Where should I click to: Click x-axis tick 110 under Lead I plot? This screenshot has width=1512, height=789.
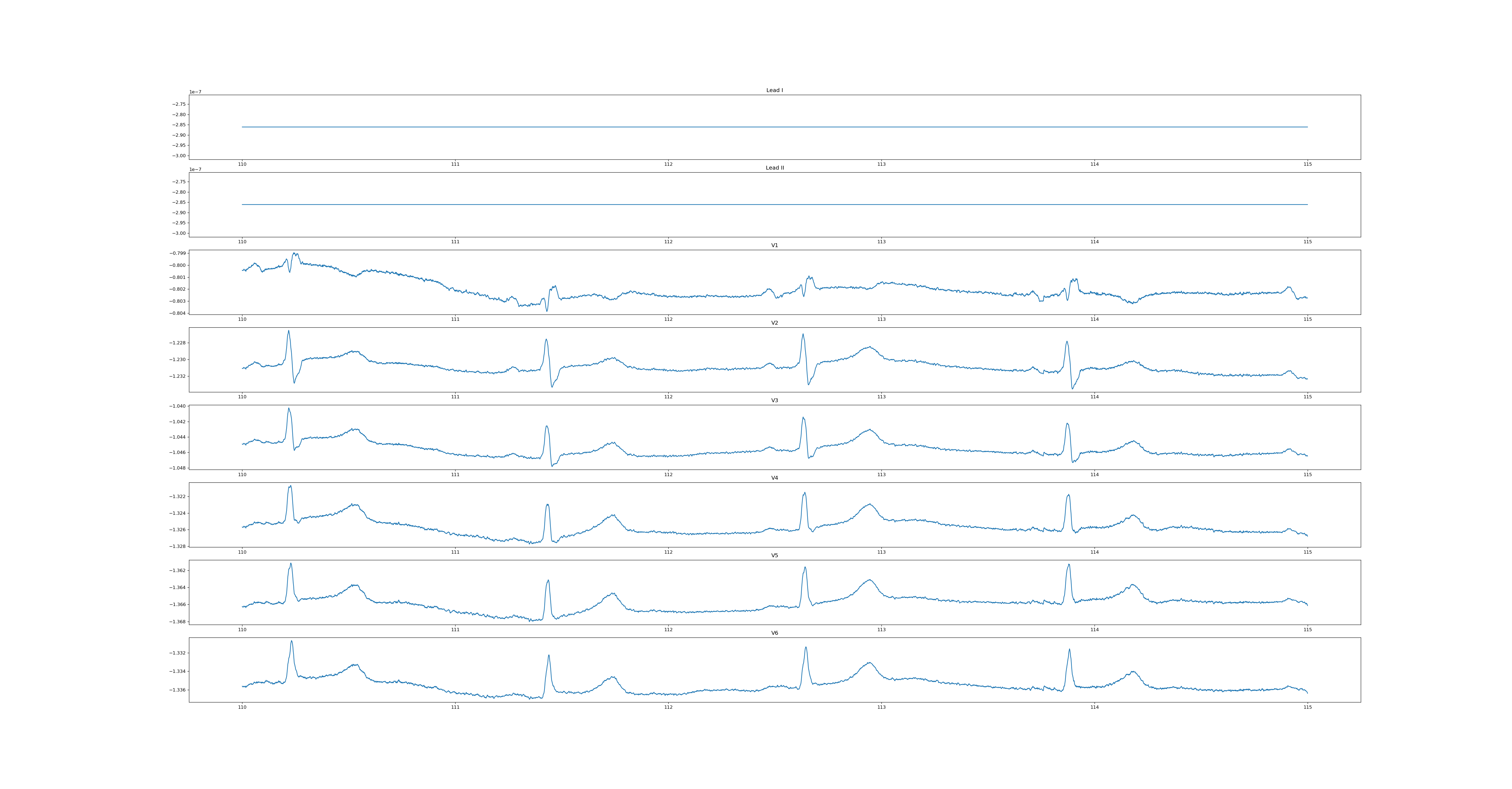(242, 164)
